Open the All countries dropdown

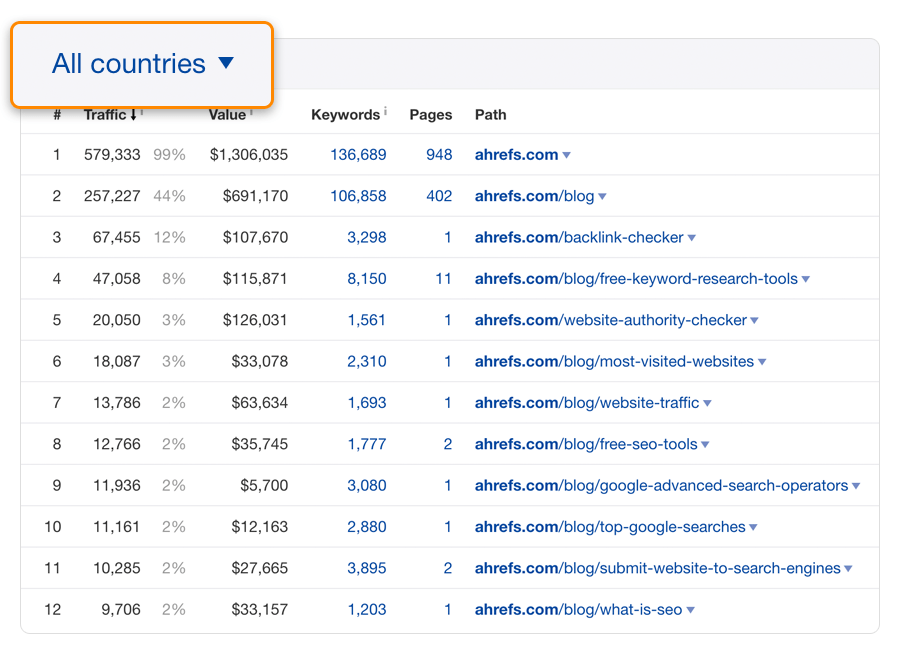coord(142,64)
